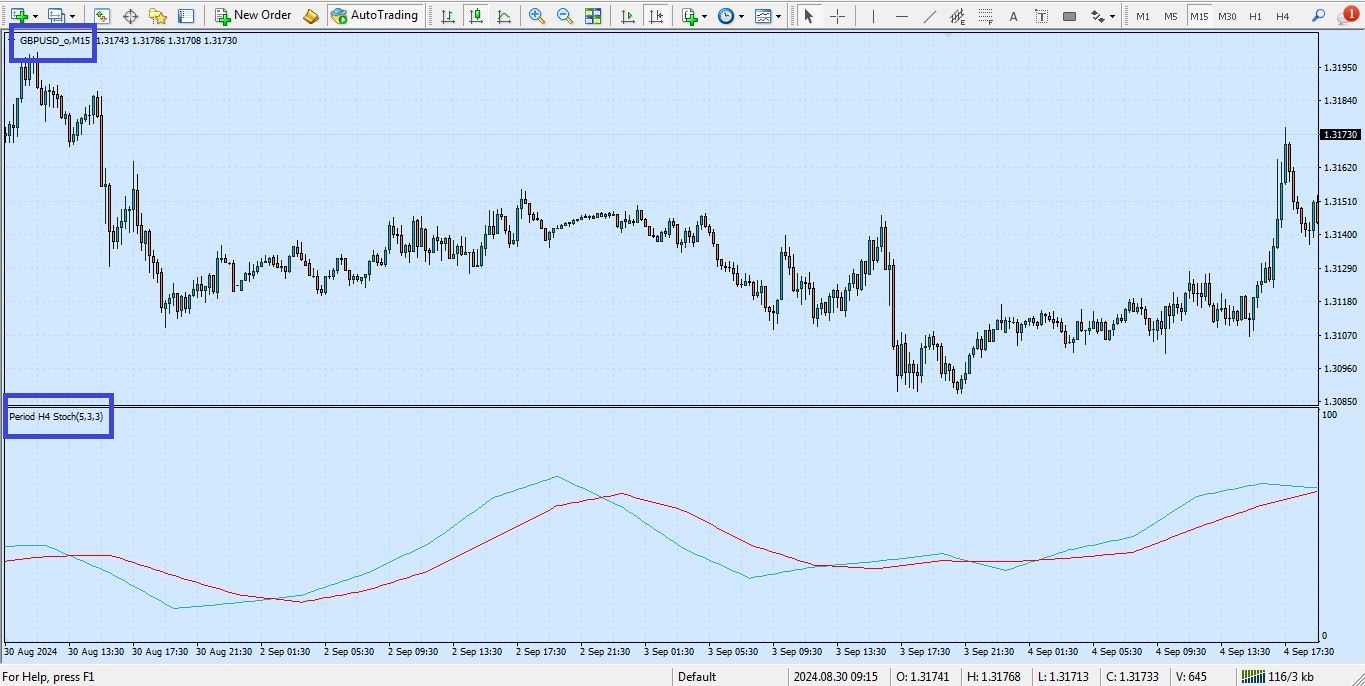Zoom out of the chart

[x=565, y=16]
